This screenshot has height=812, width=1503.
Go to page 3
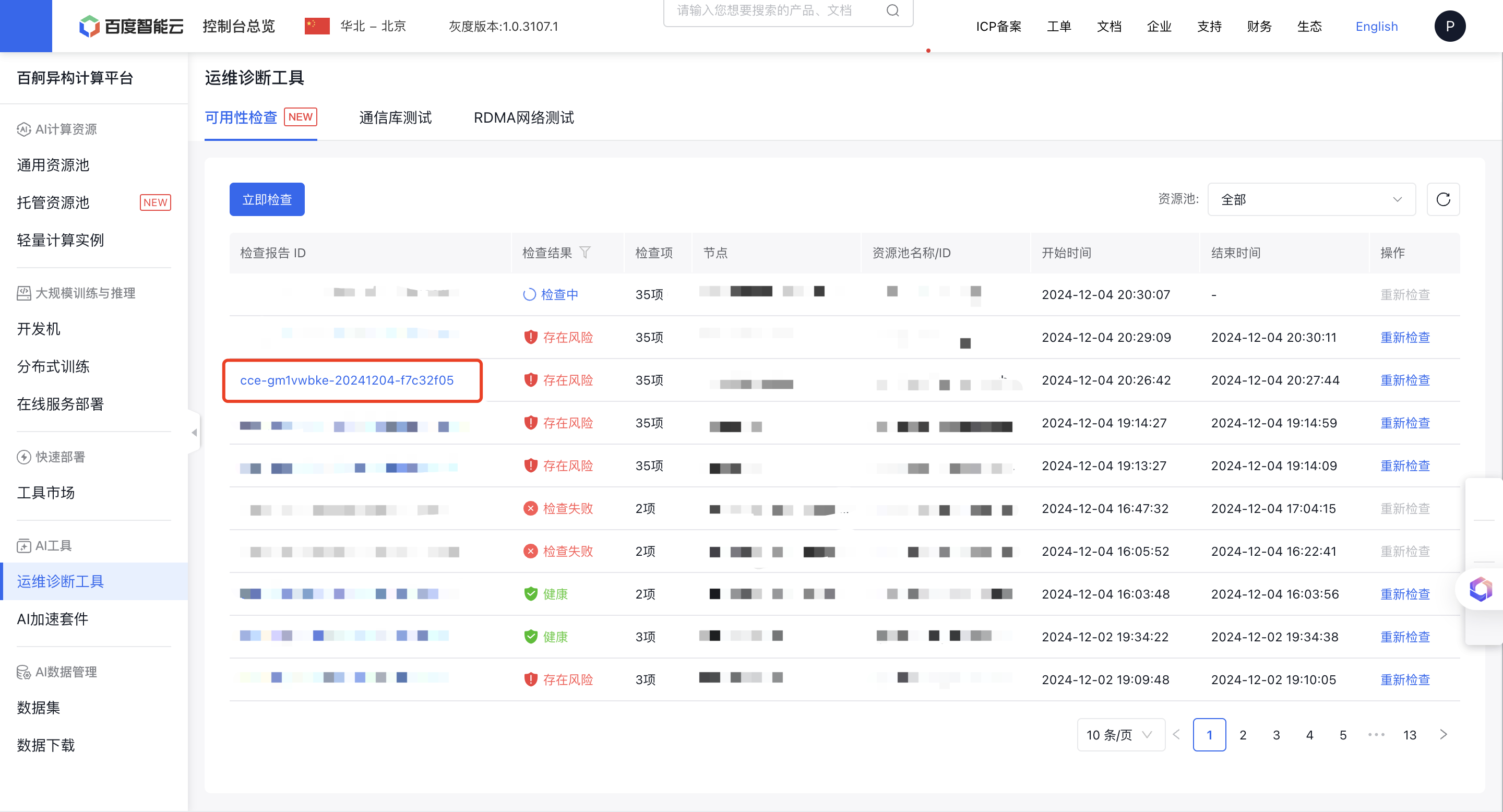[1276, 735]
